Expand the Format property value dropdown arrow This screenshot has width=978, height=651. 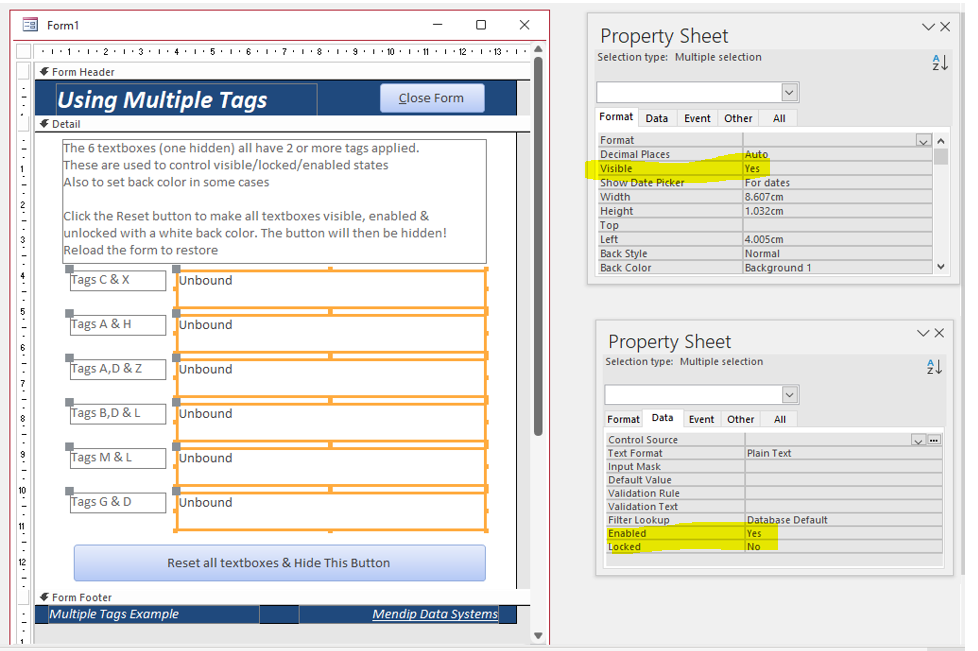pyautogui.click(x=924, y=141)
